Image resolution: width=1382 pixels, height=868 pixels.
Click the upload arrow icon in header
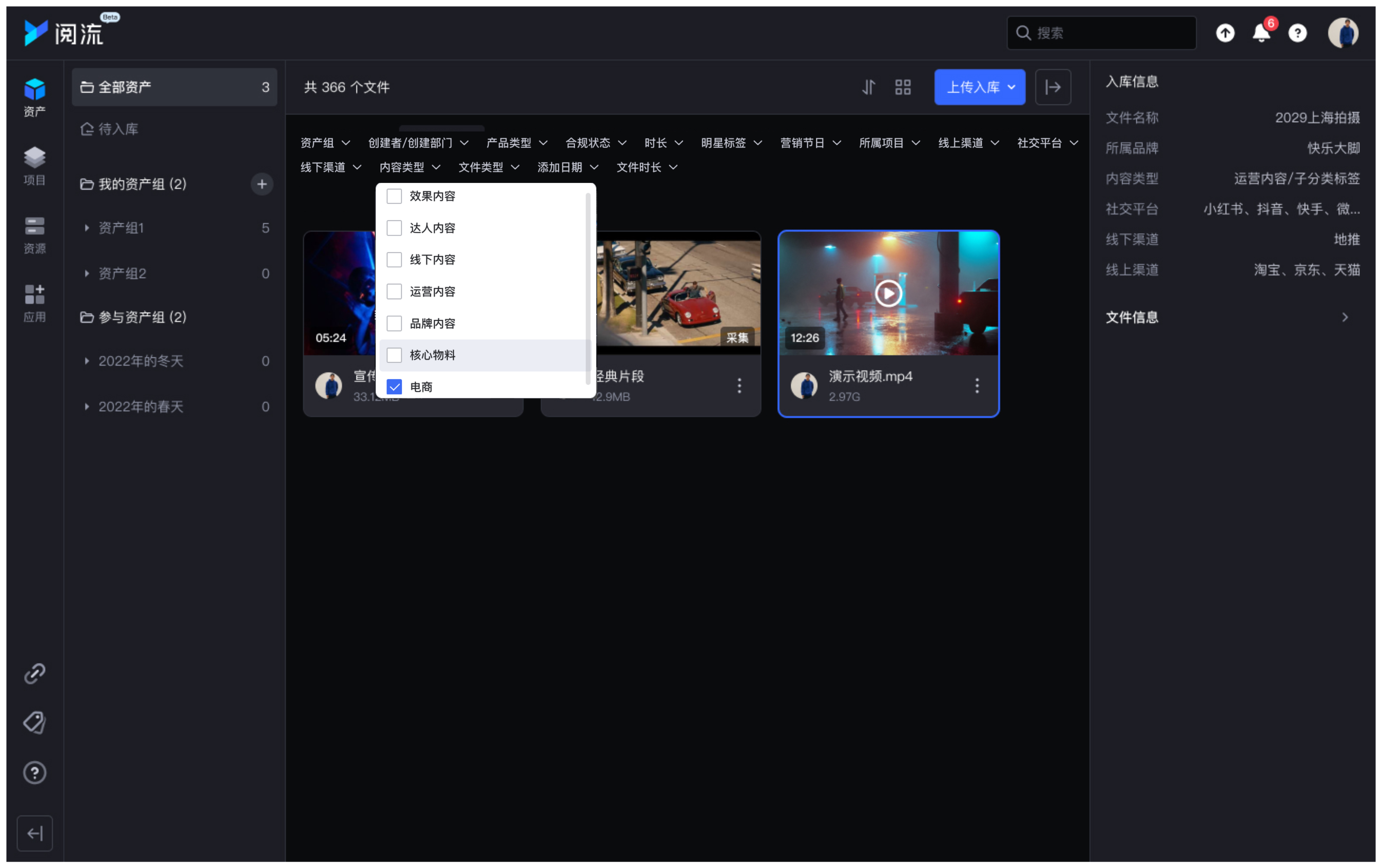[x=1225, y=33]
